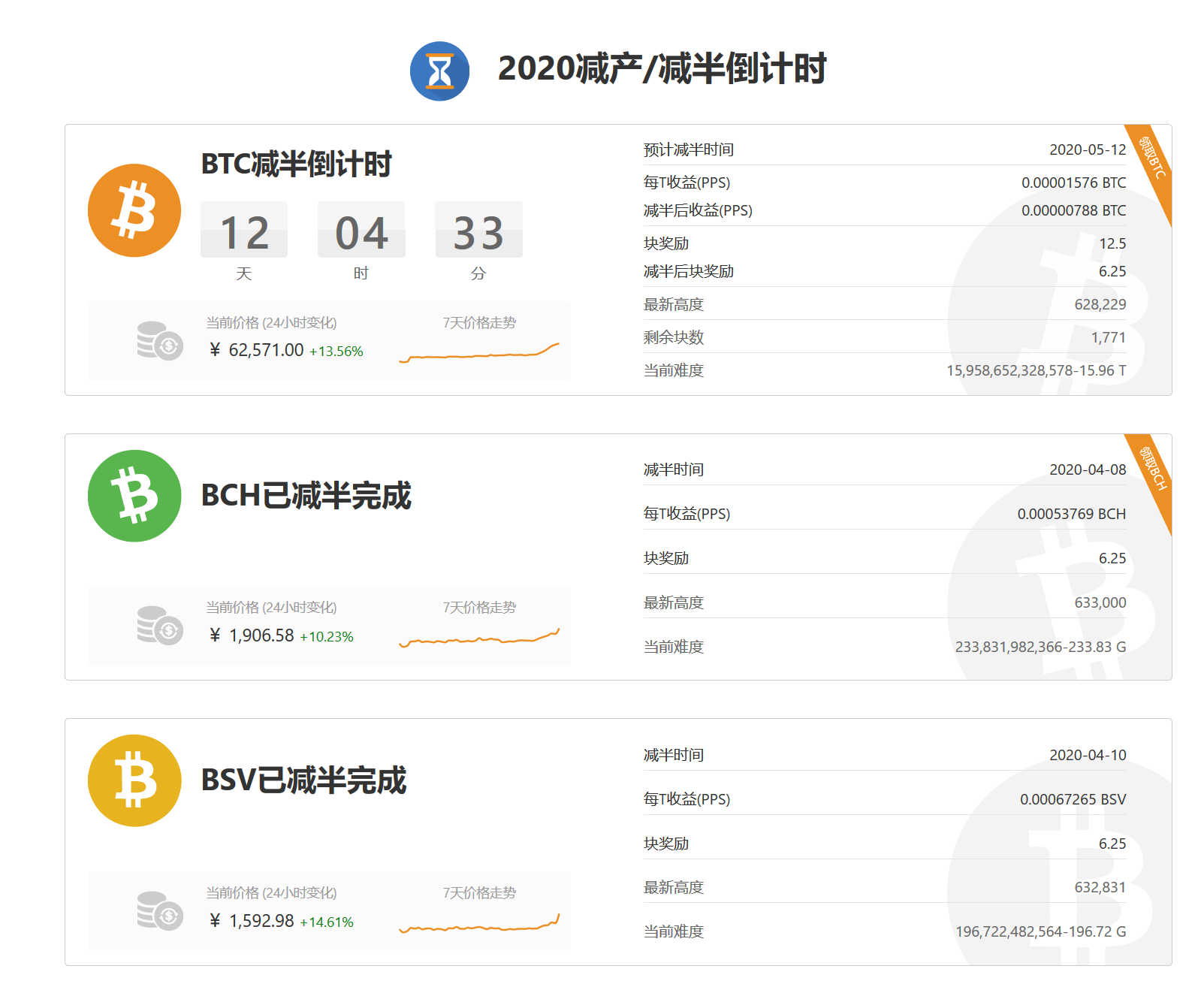Click the 减半后收益(PPS) label
This screenshot has width=1204, height=981.
pos(698,210)
